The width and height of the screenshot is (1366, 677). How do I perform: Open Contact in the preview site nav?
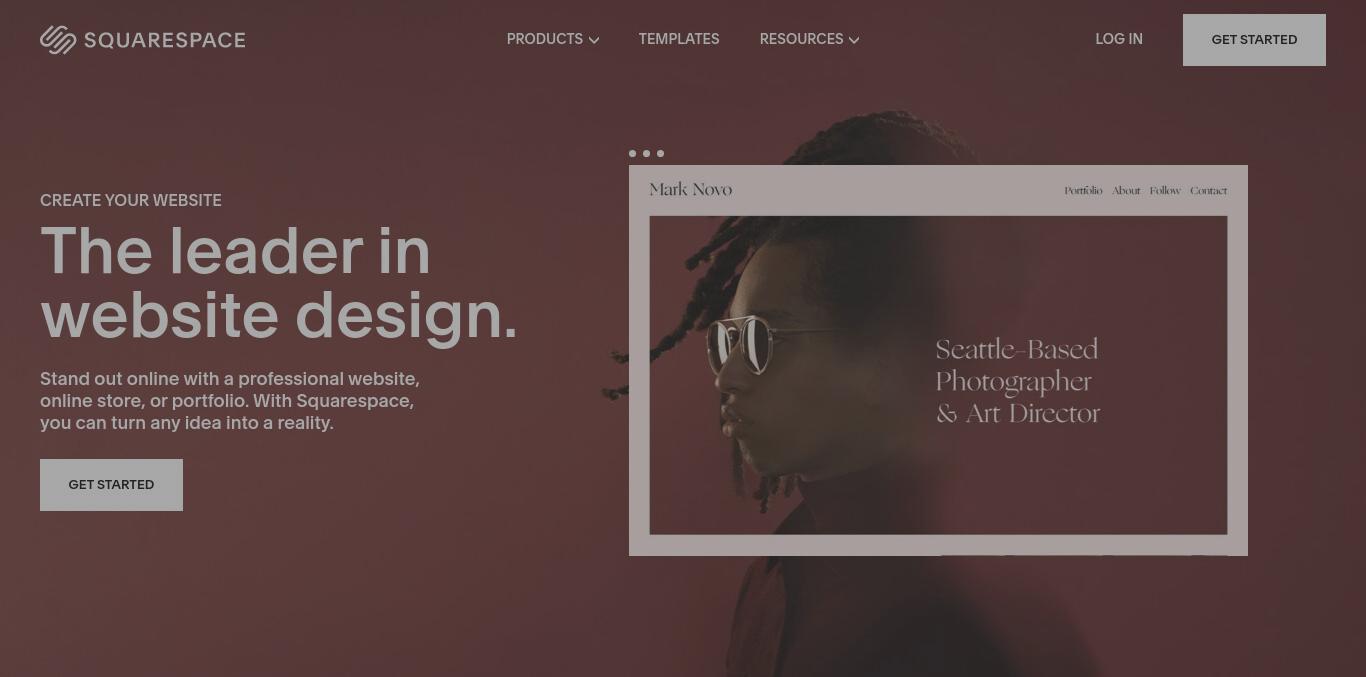[x=1208, y=190]
